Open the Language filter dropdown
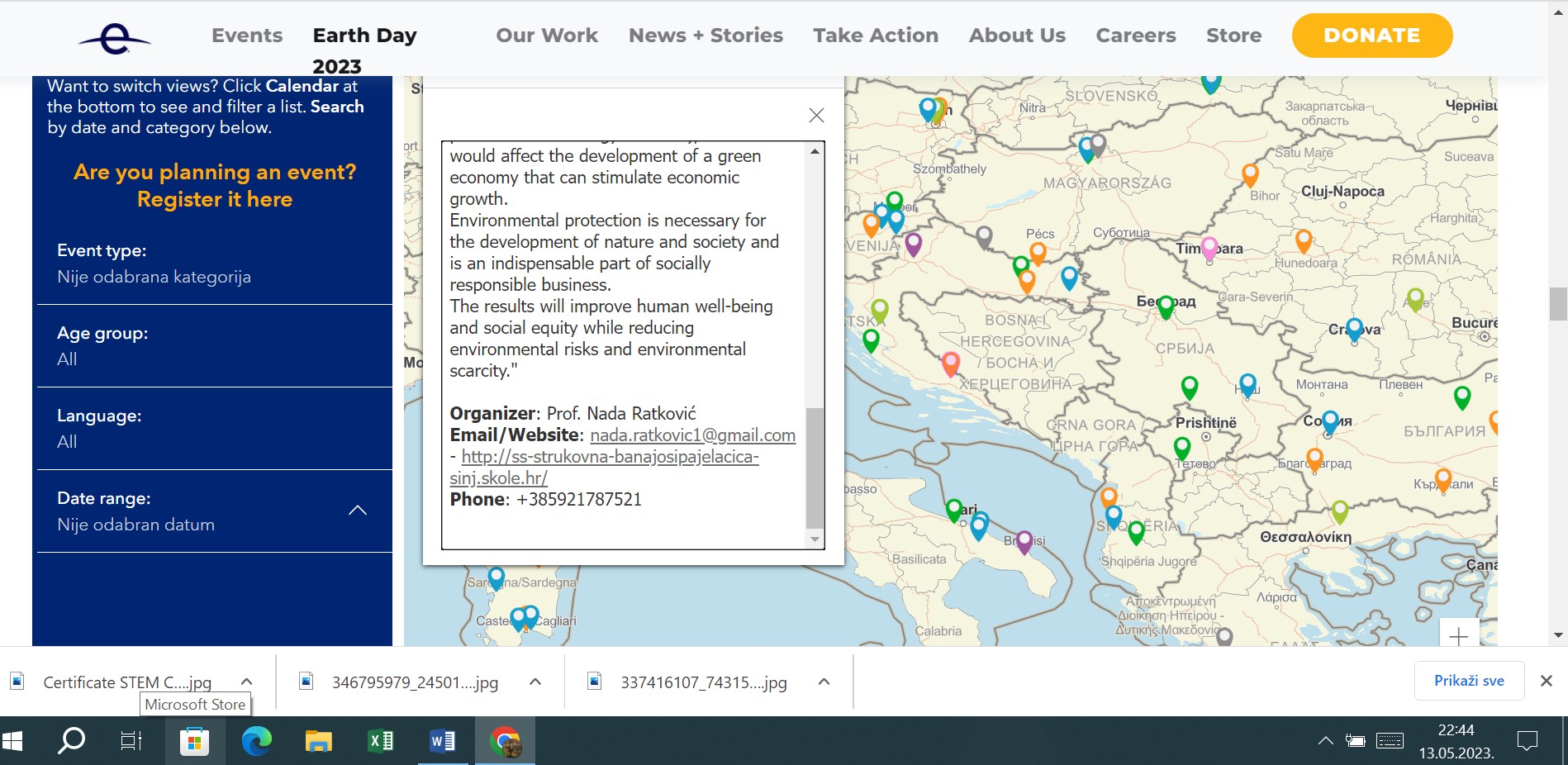The width and height of the screenshot is (1568, 765). 215,429
